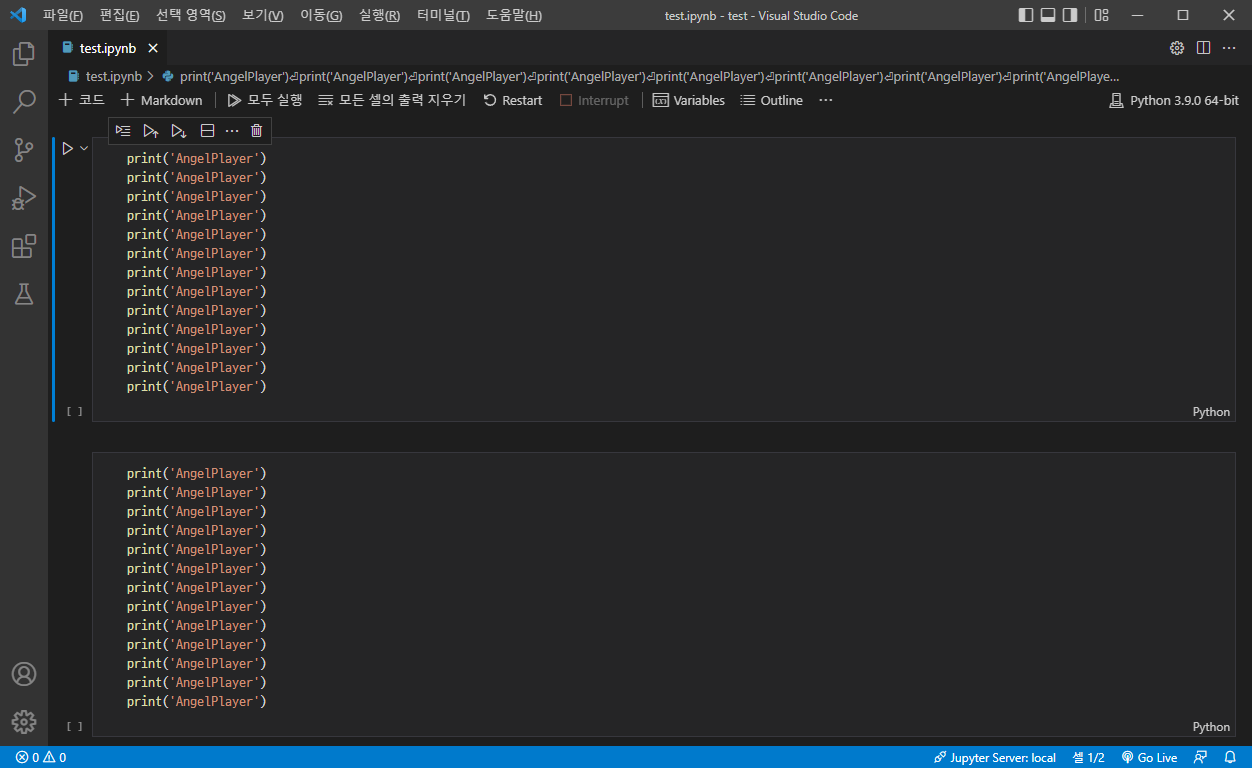Image resolution: width=1252 pixels, height=768 pixels.
Task: Open the Testing flask view
Action: coord(24,294)
